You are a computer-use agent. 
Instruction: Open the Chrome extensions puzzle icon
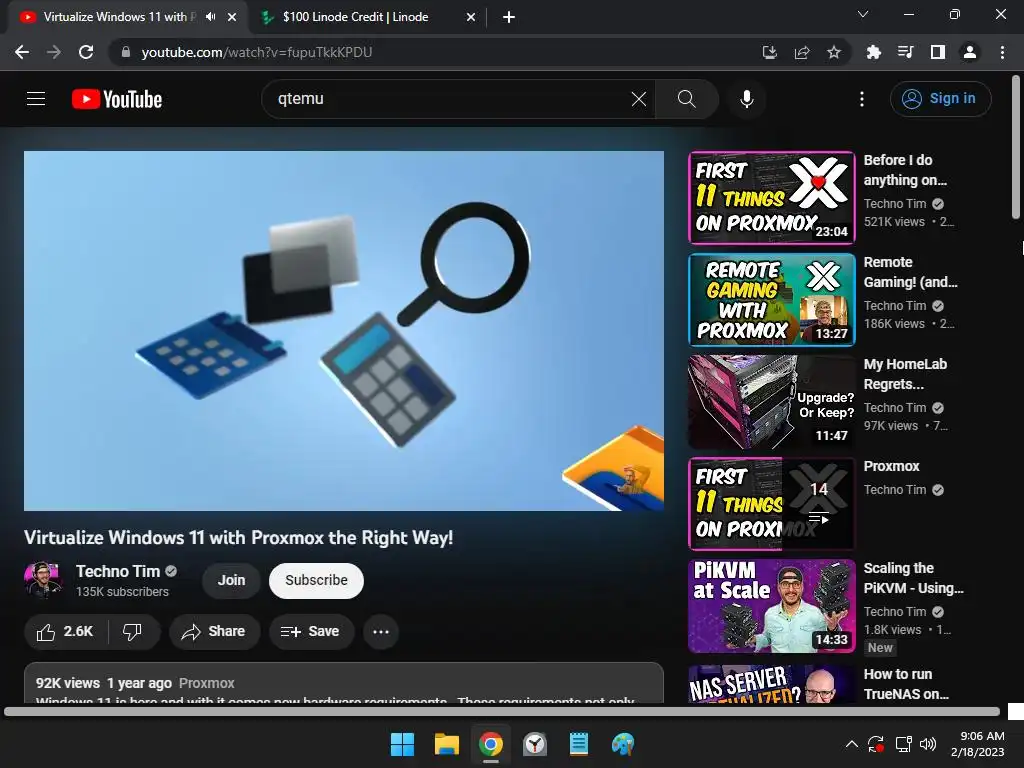coord(873,52)
